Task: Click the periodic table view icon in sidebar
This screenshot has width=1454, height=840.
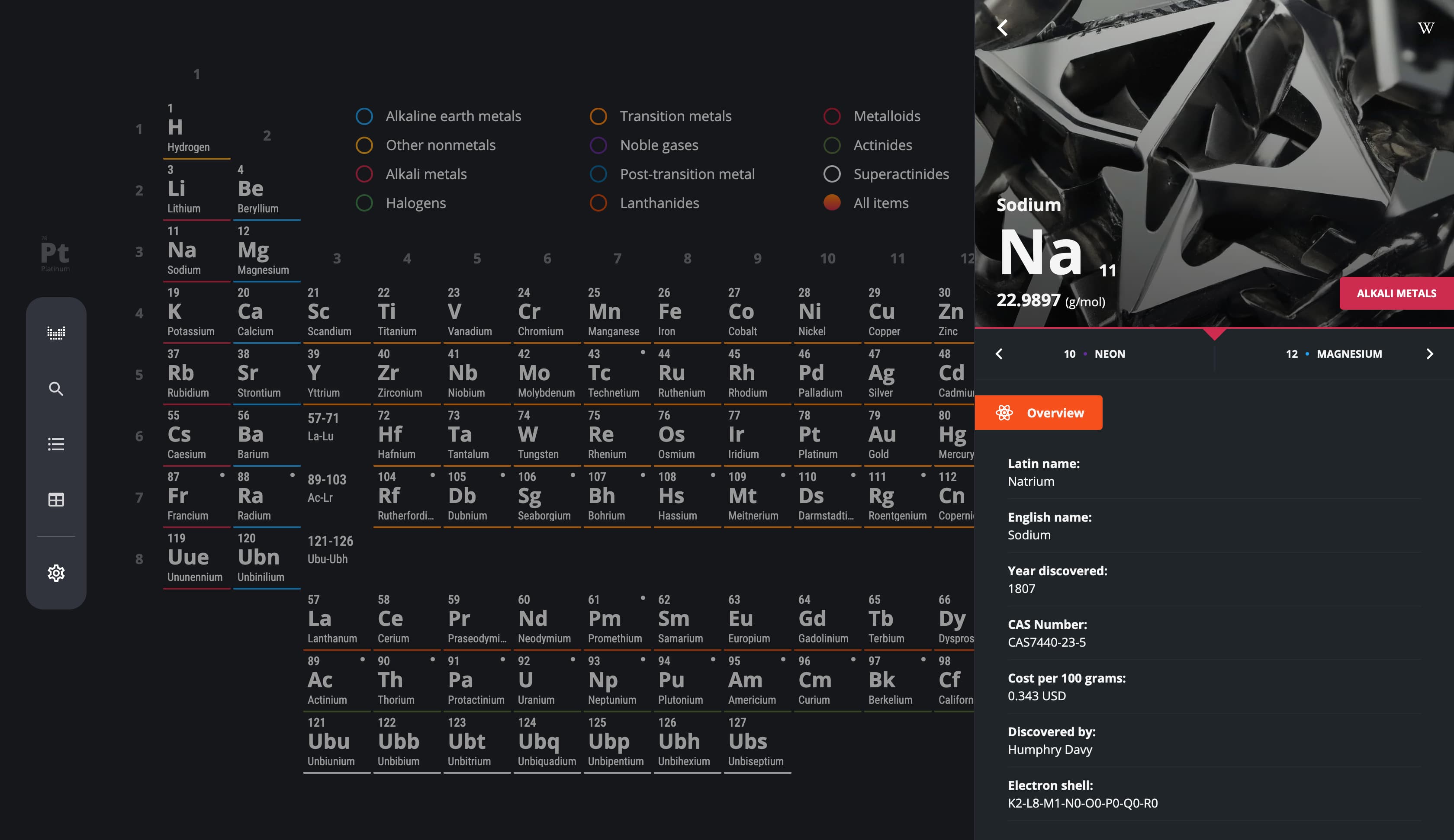Action: pyautogui.click(x=56, y=333)
